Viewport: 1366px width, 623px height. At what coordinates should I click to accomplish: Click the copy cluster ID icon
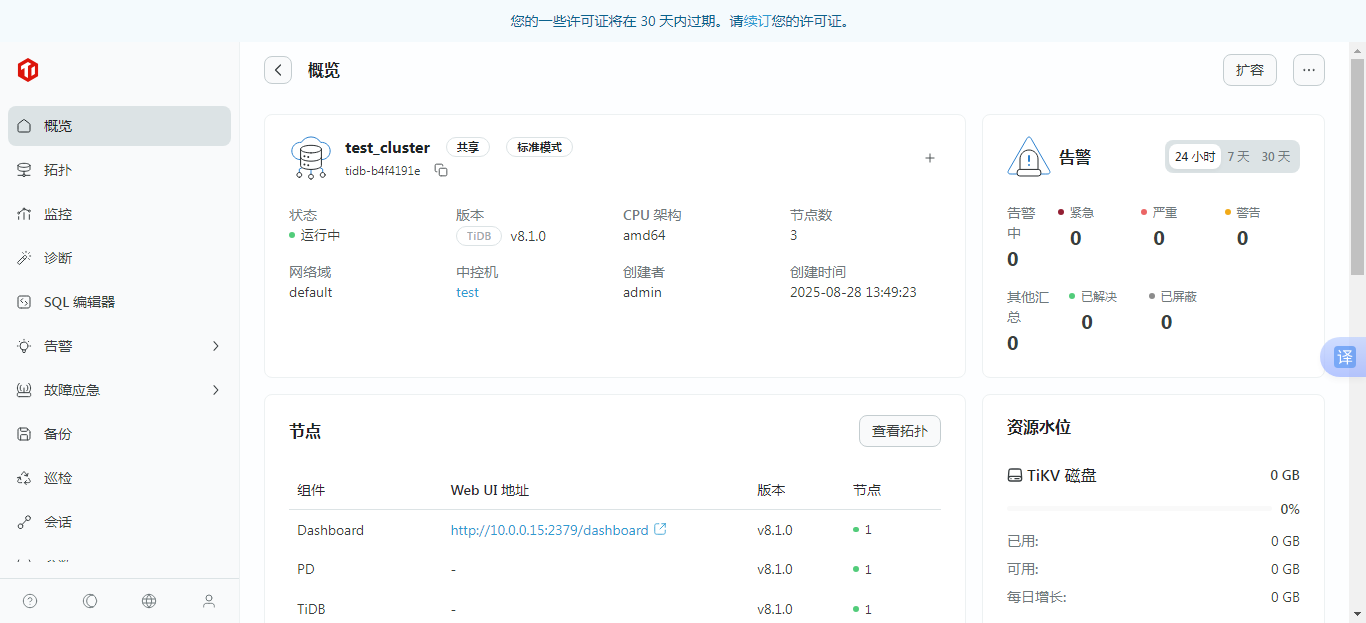441,171
